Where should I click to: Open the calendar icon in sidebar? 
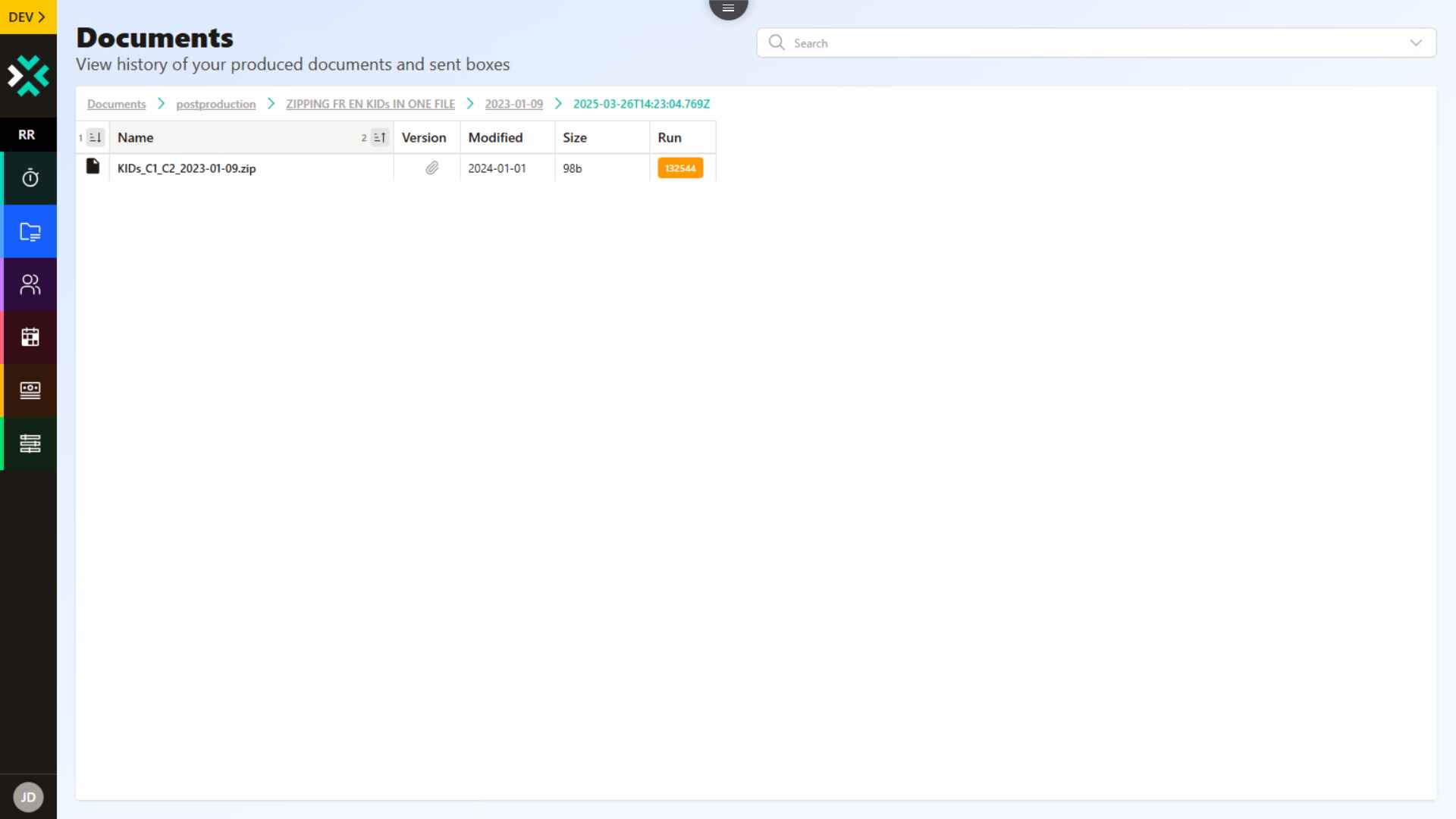click(x=30, y=337)
